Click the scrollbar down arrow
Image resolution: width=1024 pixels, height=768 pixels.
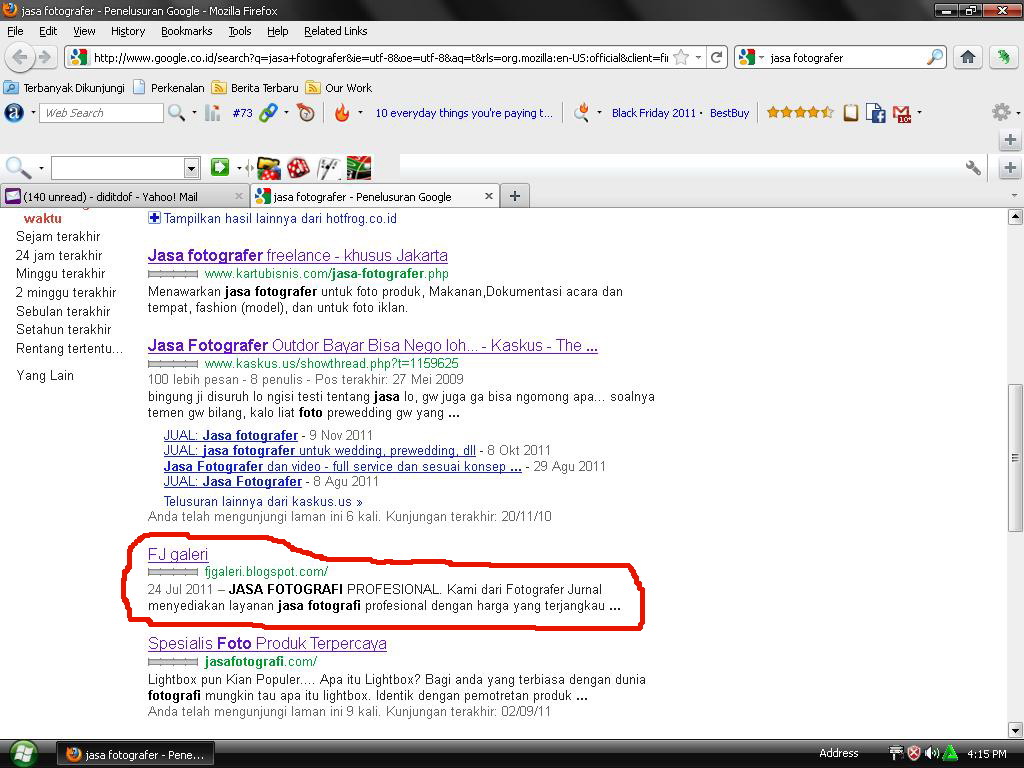click(x=1015, y=730)
